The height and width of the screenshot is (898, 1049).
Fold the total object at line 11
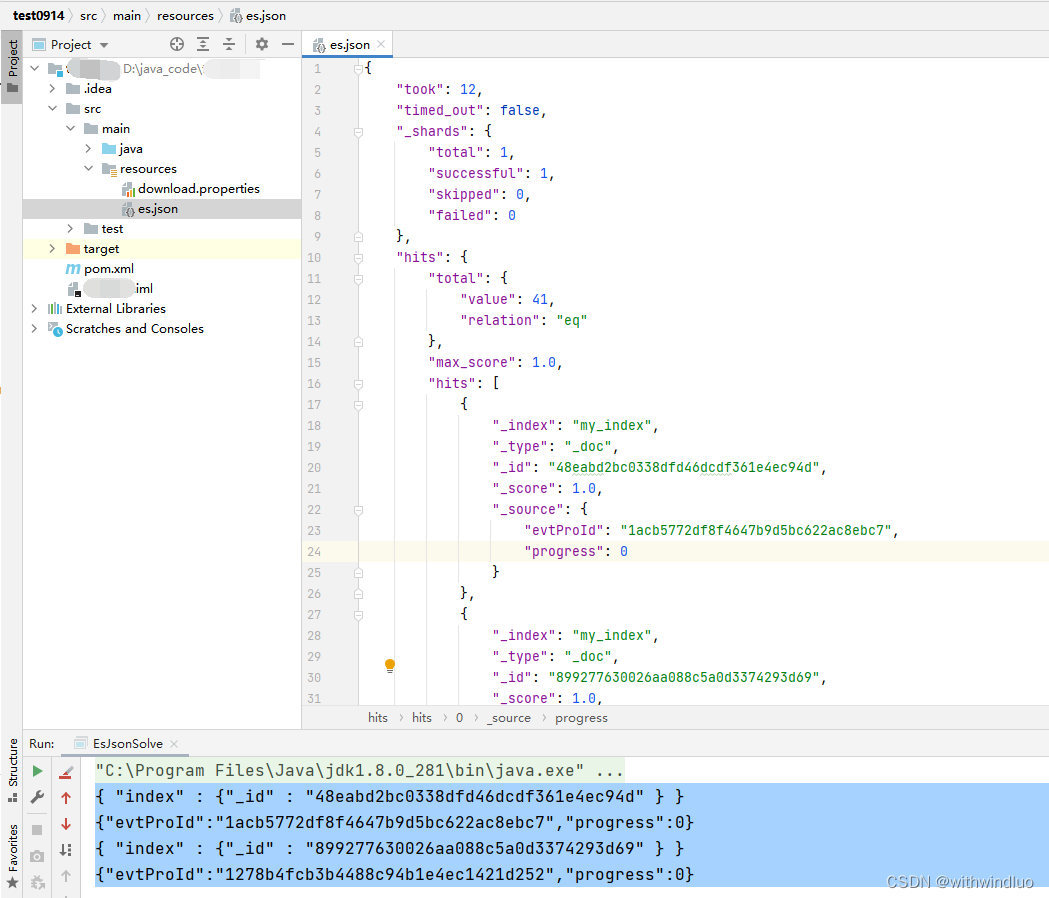(359, 278)
